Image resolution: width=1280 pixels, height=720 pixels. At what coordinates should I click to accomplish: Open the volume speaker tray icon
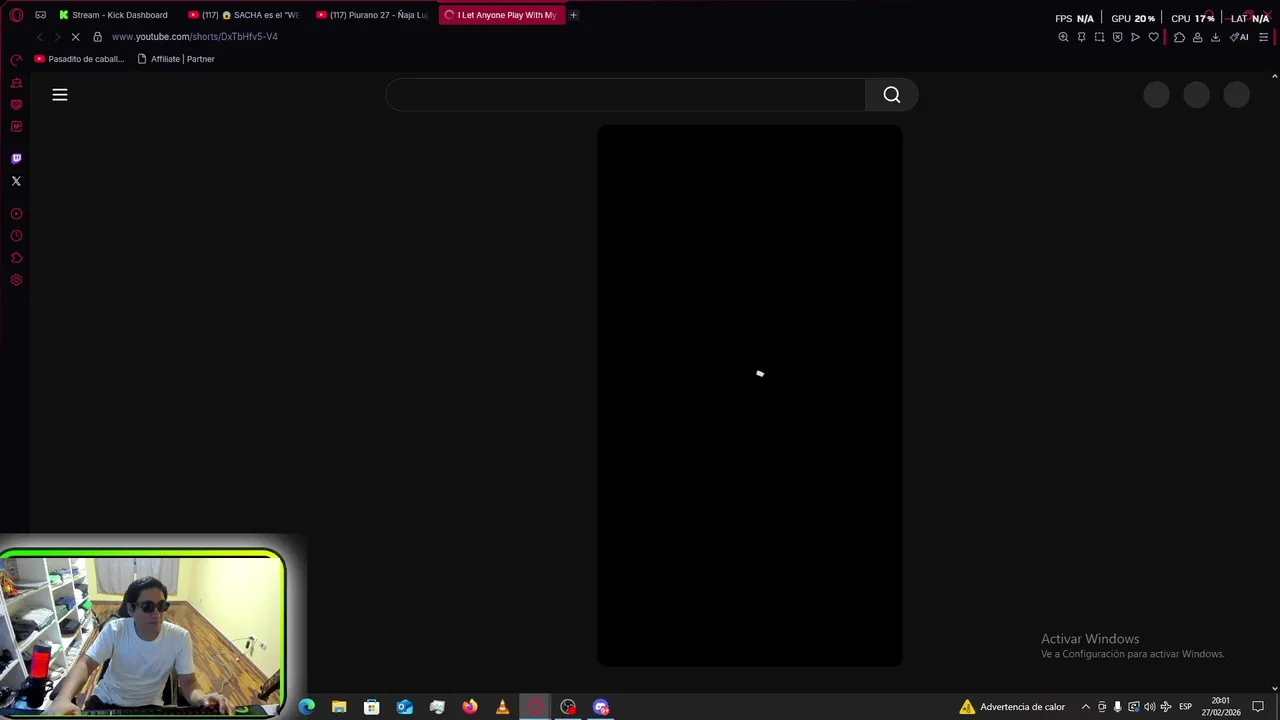click(x=1149, y=707)
